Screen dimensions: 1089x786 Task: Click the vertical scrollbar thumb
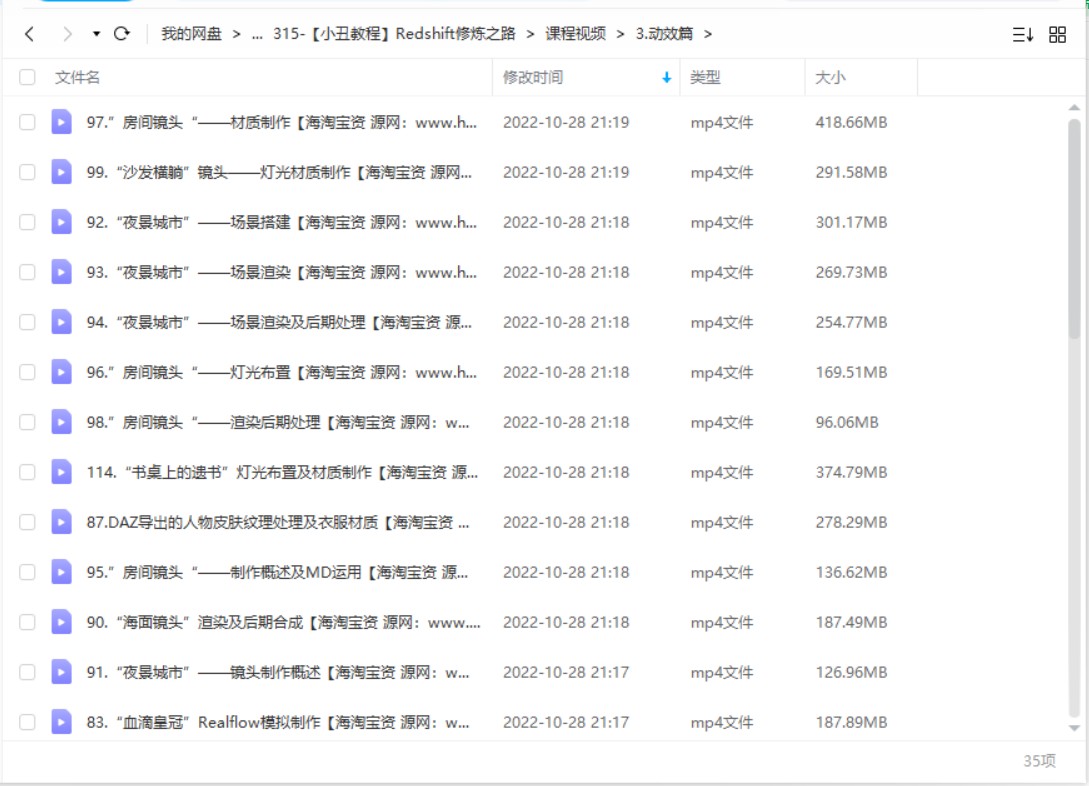[1074, 229]
